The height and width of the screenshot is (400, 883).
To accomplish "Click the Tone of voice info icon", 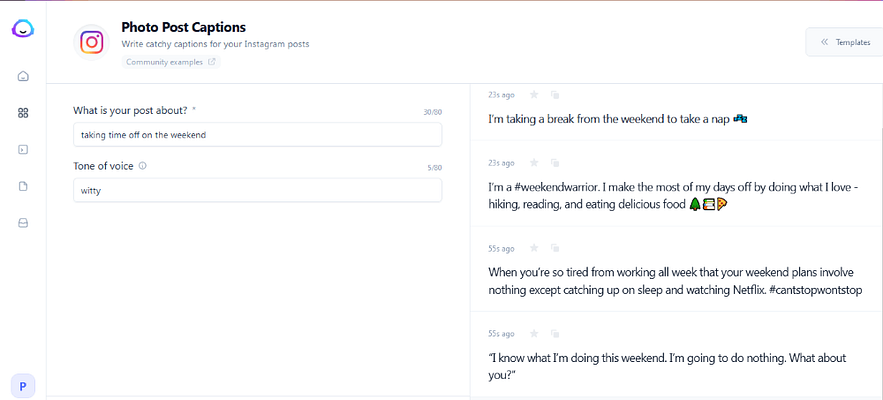I will (x=143, y=166).
